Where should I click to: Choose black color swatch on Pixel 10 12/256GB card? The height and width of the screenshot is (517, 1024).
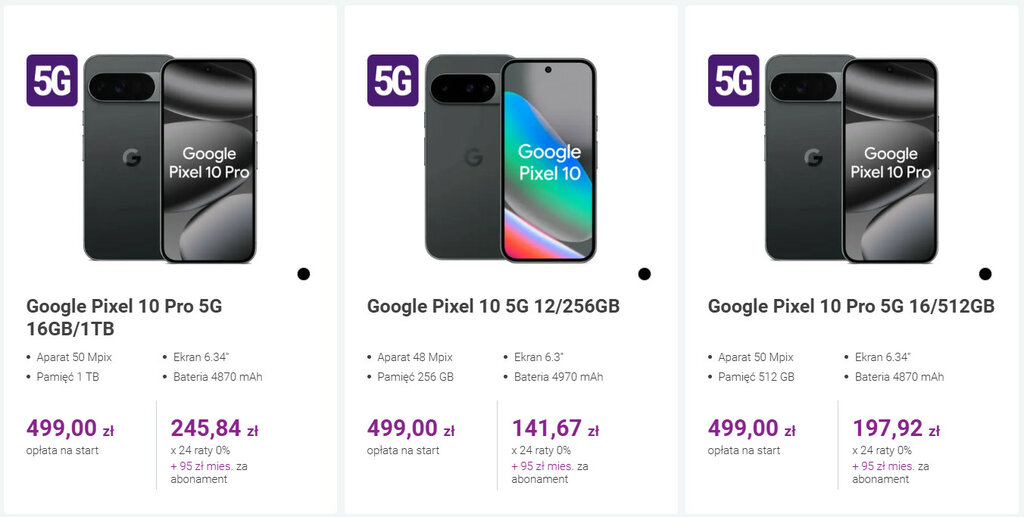pyautogui.click(x=644, y=273)
